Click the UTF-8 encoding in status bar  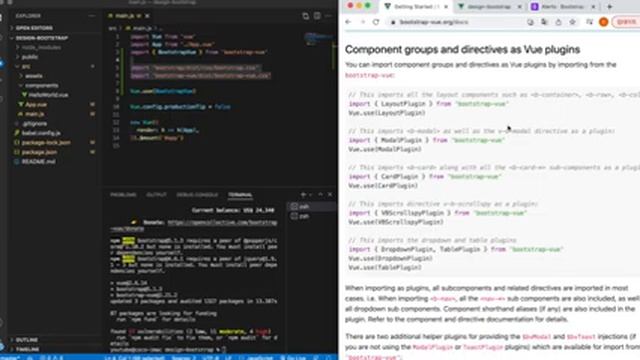pos(211,358)
